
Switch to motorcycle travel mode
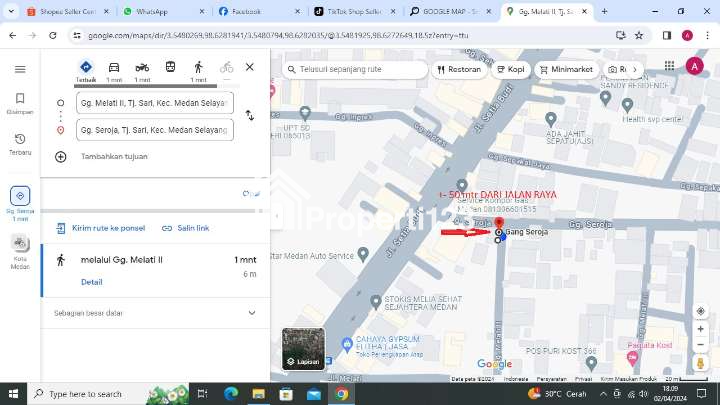(x=142, y=71)
